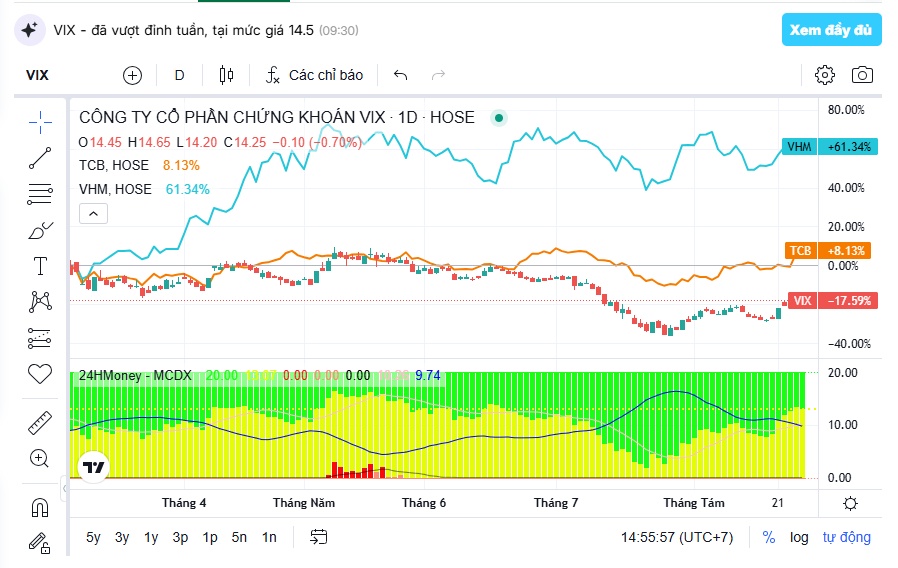Toggle the log scale

point(799,537)
